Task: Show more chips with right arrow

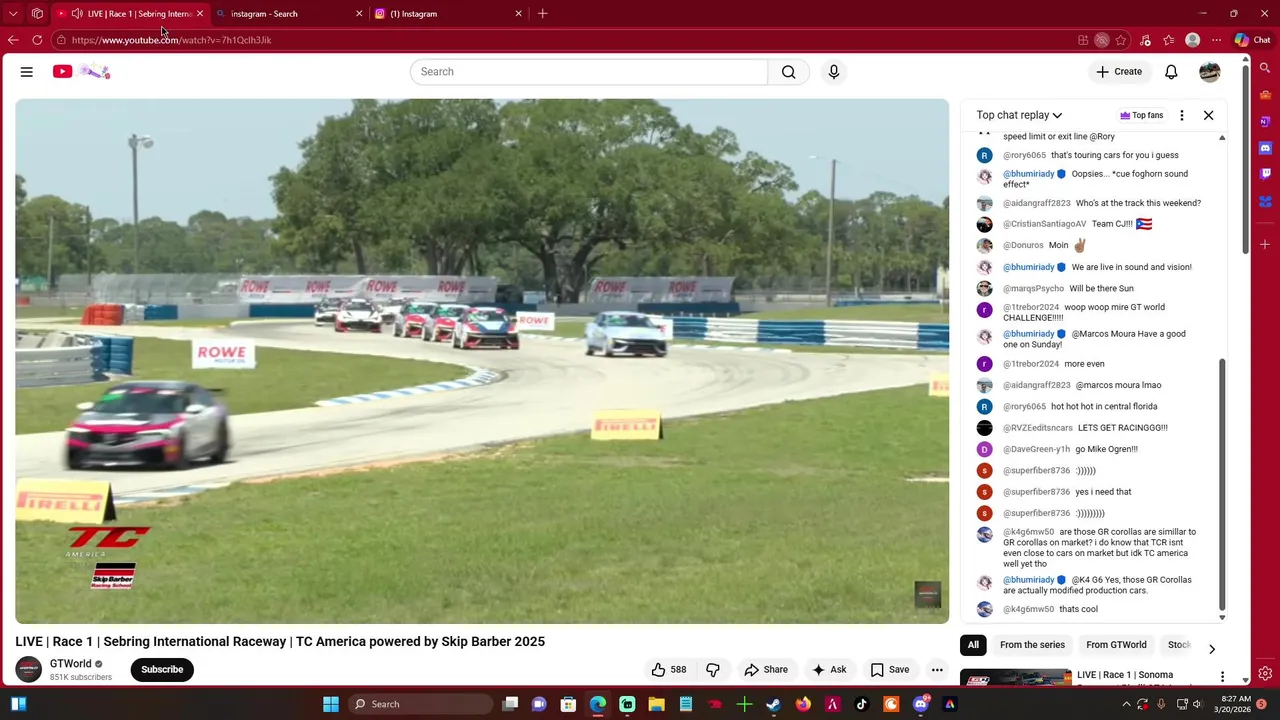Action: (x=1212, y=648)
